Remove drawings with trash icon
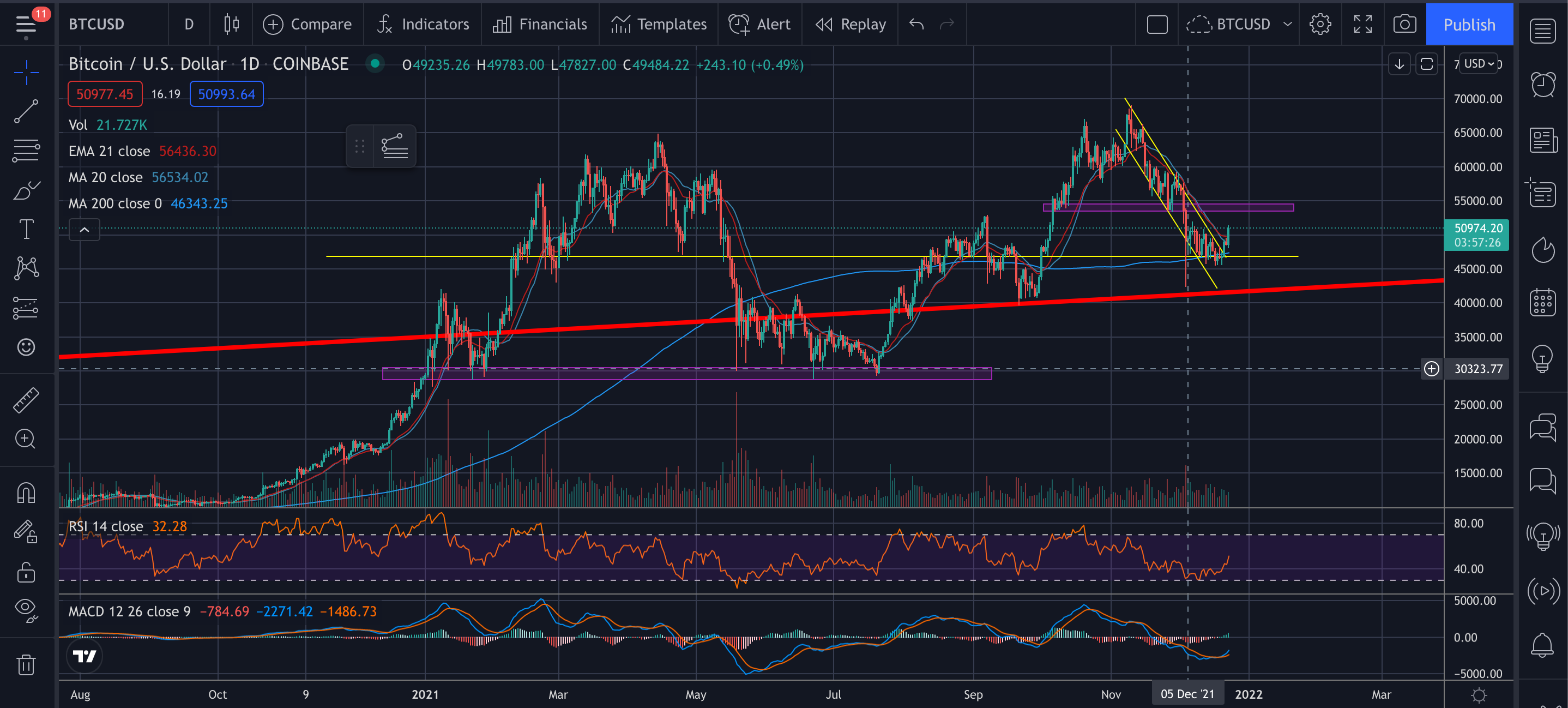This screenshot has height=708, width=1568. tap(26, 664)
